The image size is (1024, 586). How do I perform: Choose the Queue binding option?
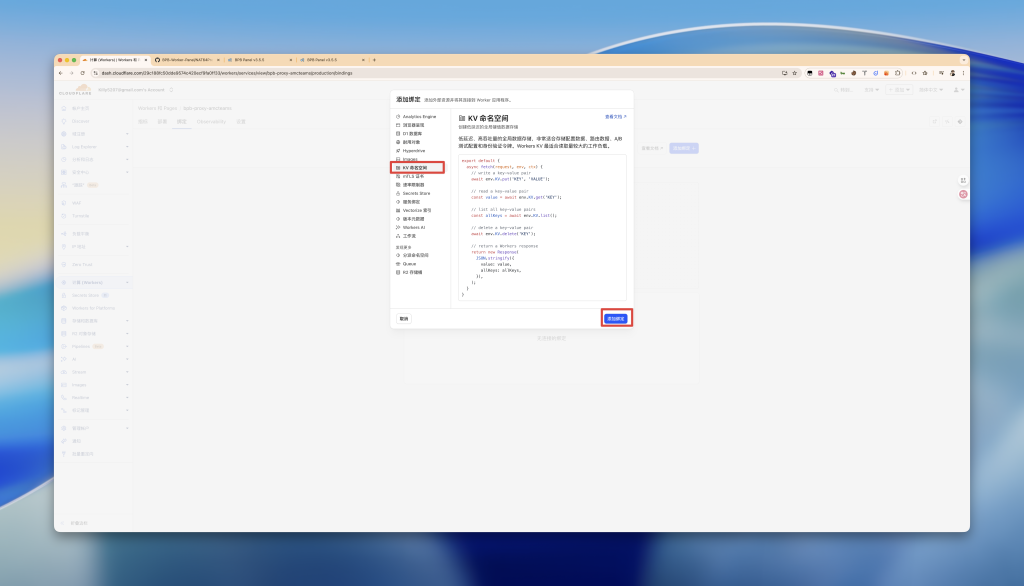point(409,263)
